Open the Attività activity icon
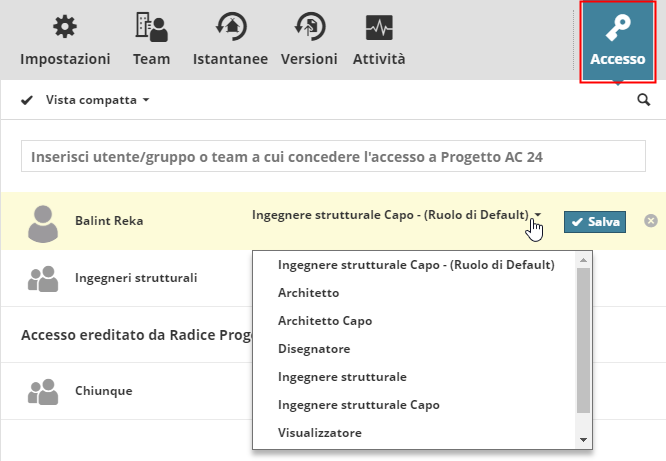Viewport: 666px width, 461px height. (379, 27)
